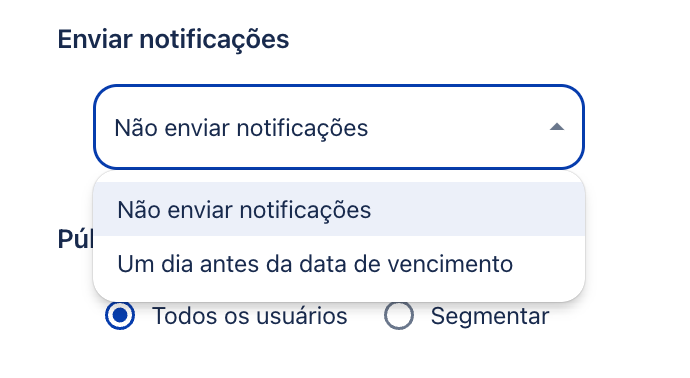Click selected value text inside the combo box

[241, 128]
